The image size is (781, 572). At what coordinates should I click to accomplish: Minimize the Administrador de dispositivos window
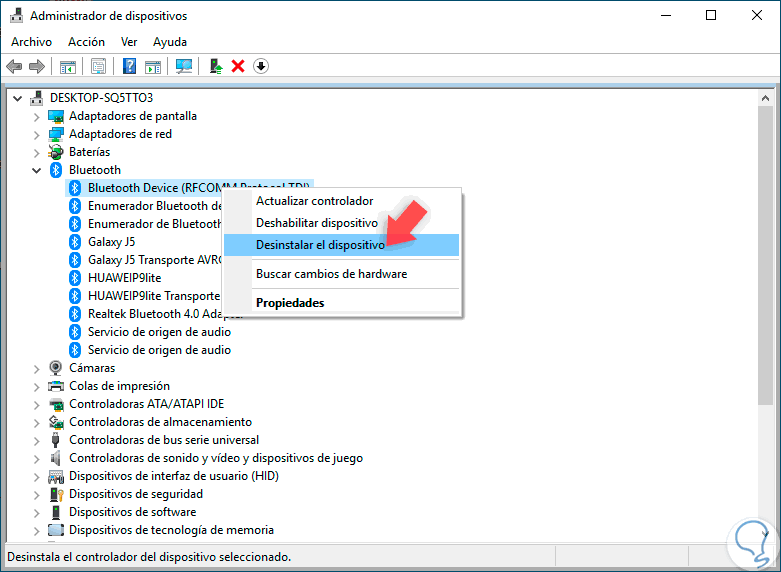point(666,15)
